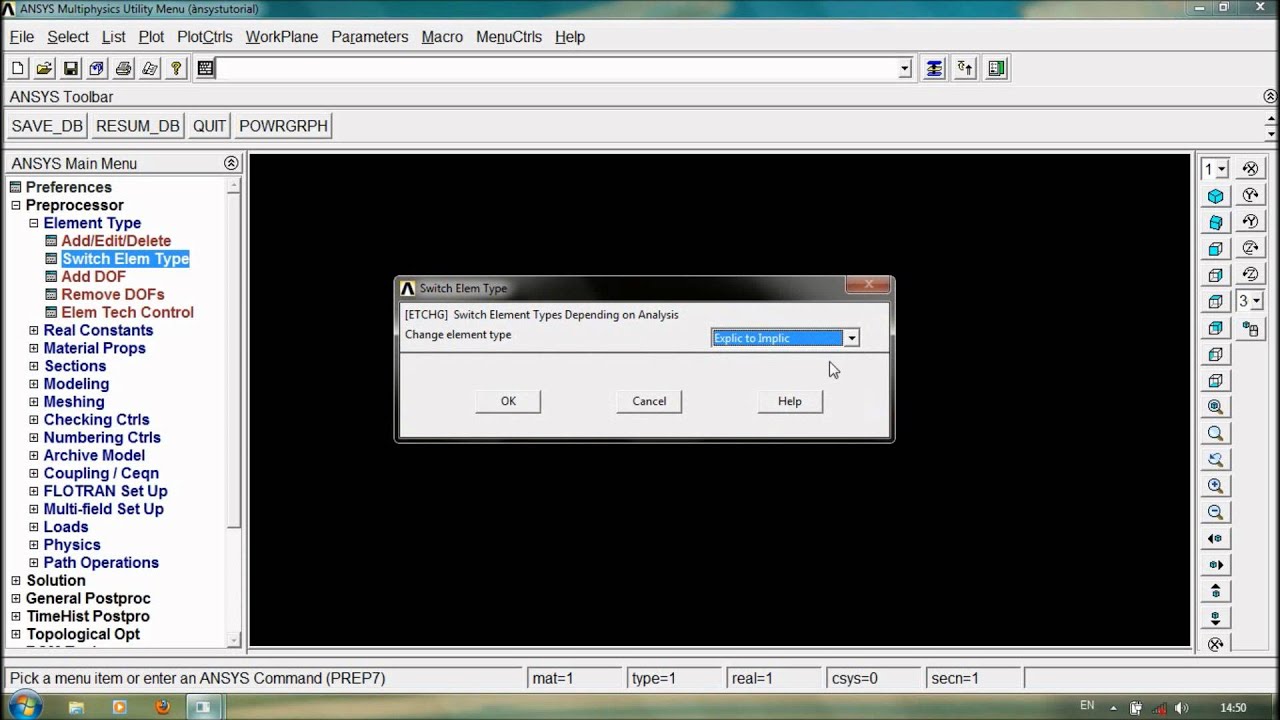This screenshot has width=1280, height=720.
Task: Click the Fit View magnifier globe icon
Action: tap(1215, 407)
